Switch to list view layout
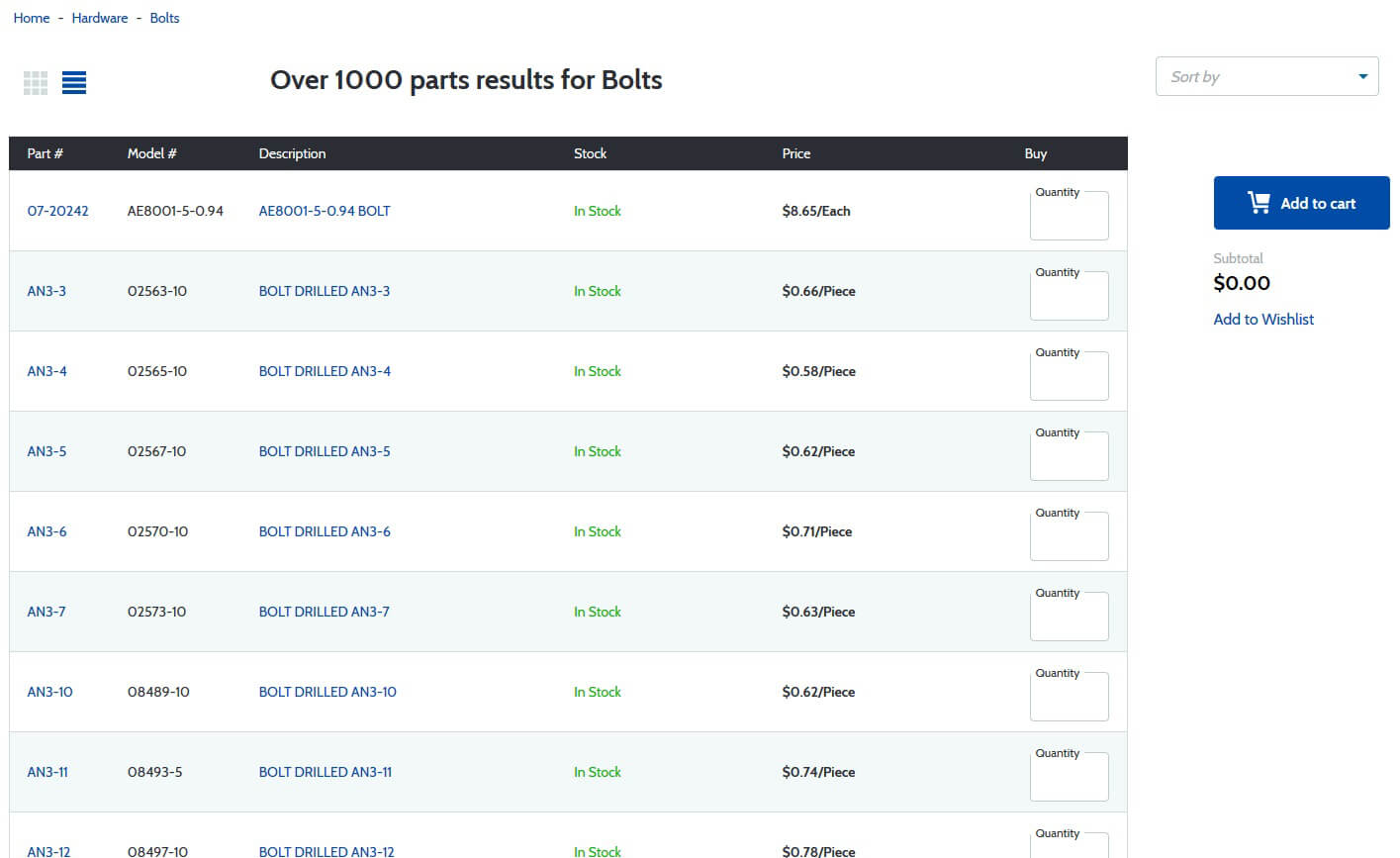Screen dimensions: 1400x858 74,83
